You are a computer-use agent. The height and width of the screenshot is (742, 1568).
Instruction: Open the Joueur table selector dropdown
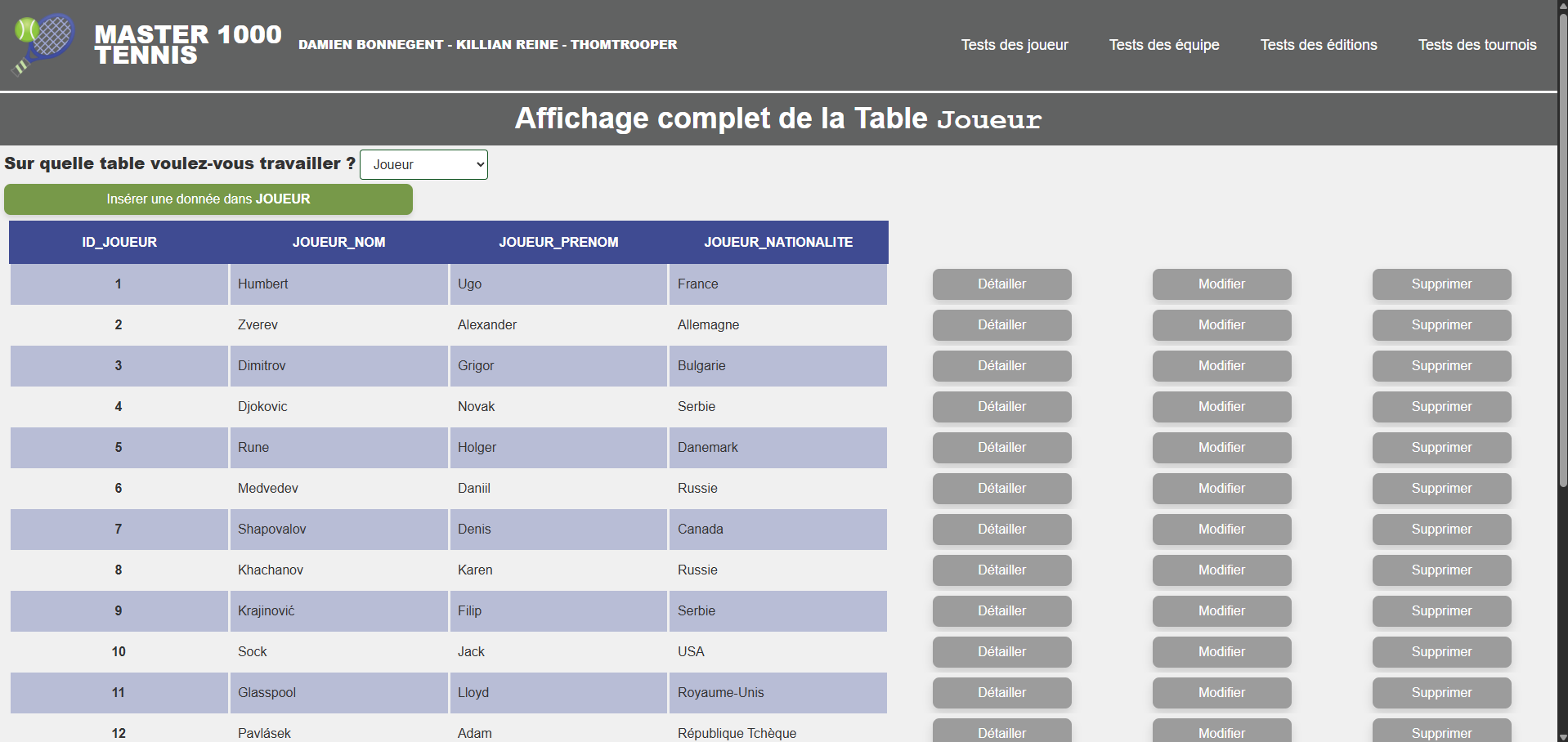(x=423, y=164)
